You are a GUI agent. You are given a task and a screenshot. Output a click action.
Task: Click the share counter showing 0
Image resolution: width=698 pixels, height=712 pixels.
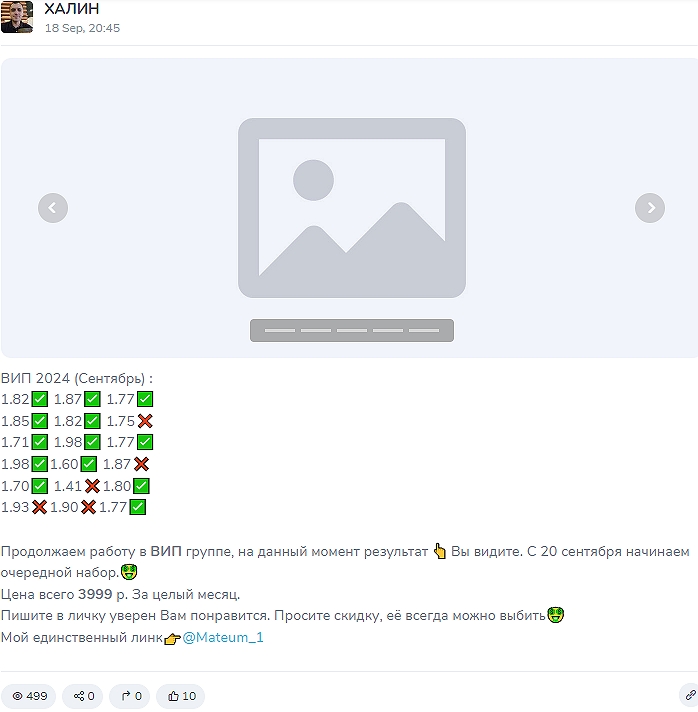(x=83, y=696)
